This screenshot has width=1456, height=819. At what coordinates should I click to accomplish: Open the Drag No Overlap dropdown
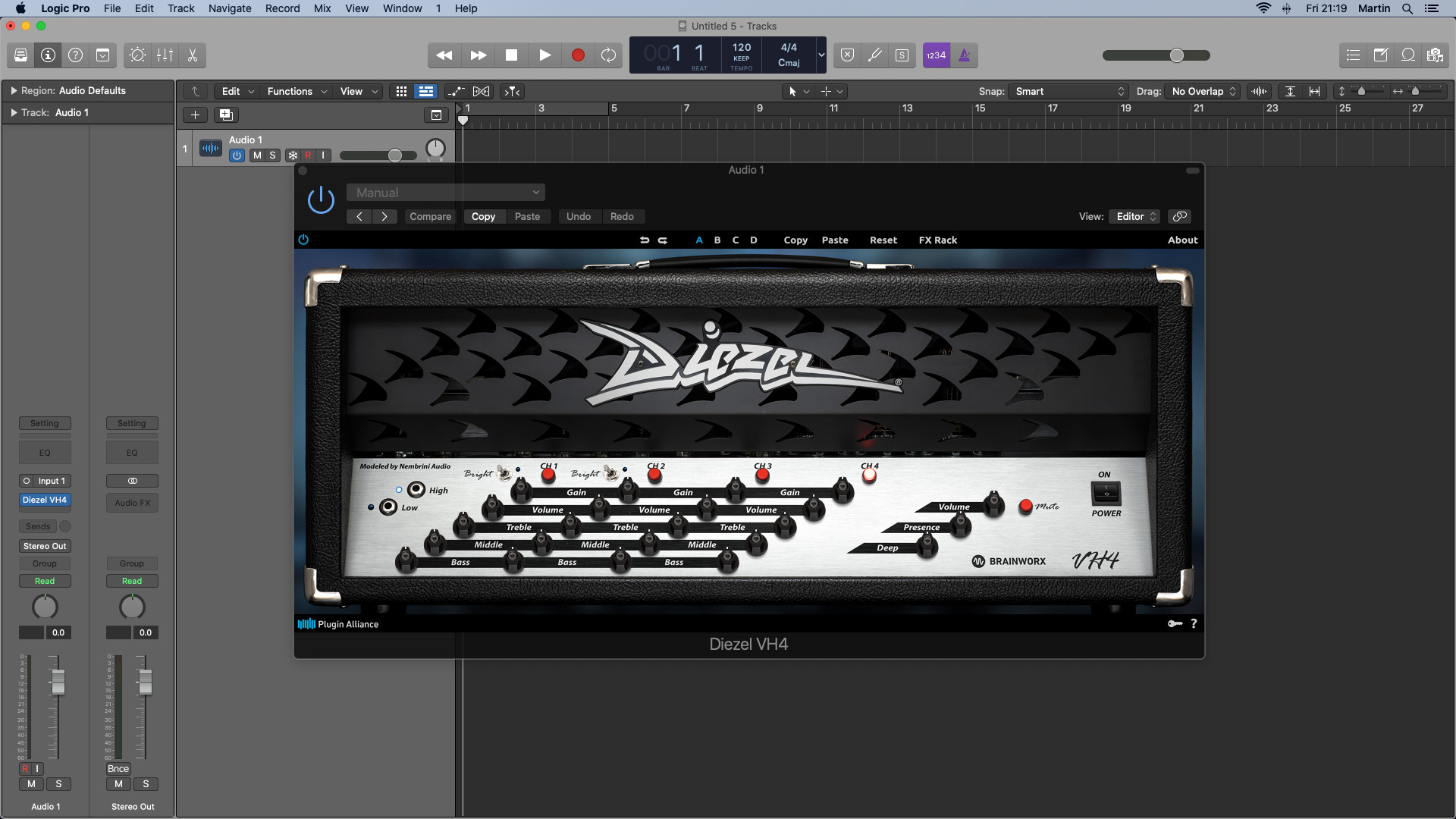click(1203, 91)
